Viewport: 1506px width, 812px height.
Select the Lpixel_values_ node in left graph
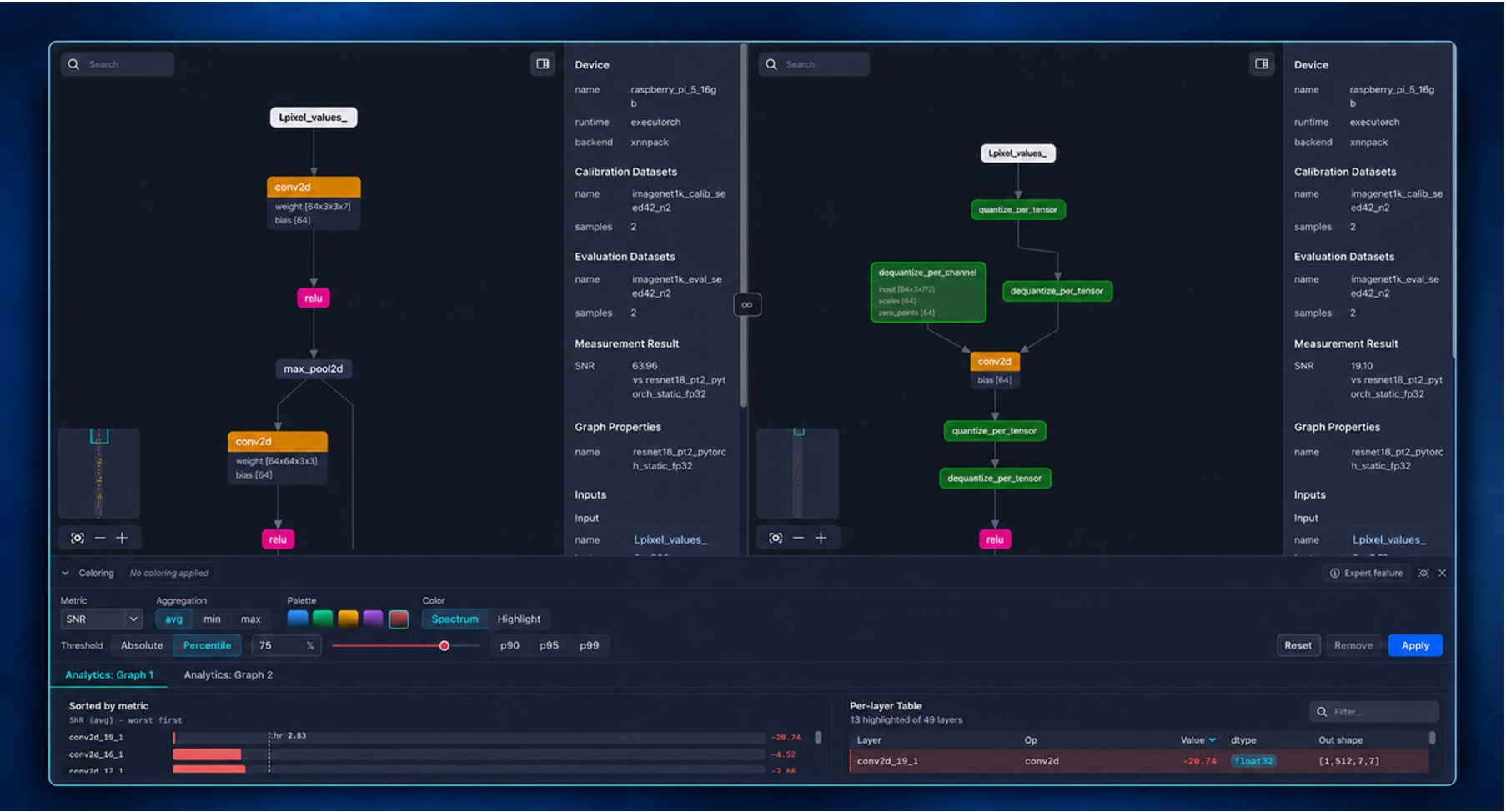point(314,118)
